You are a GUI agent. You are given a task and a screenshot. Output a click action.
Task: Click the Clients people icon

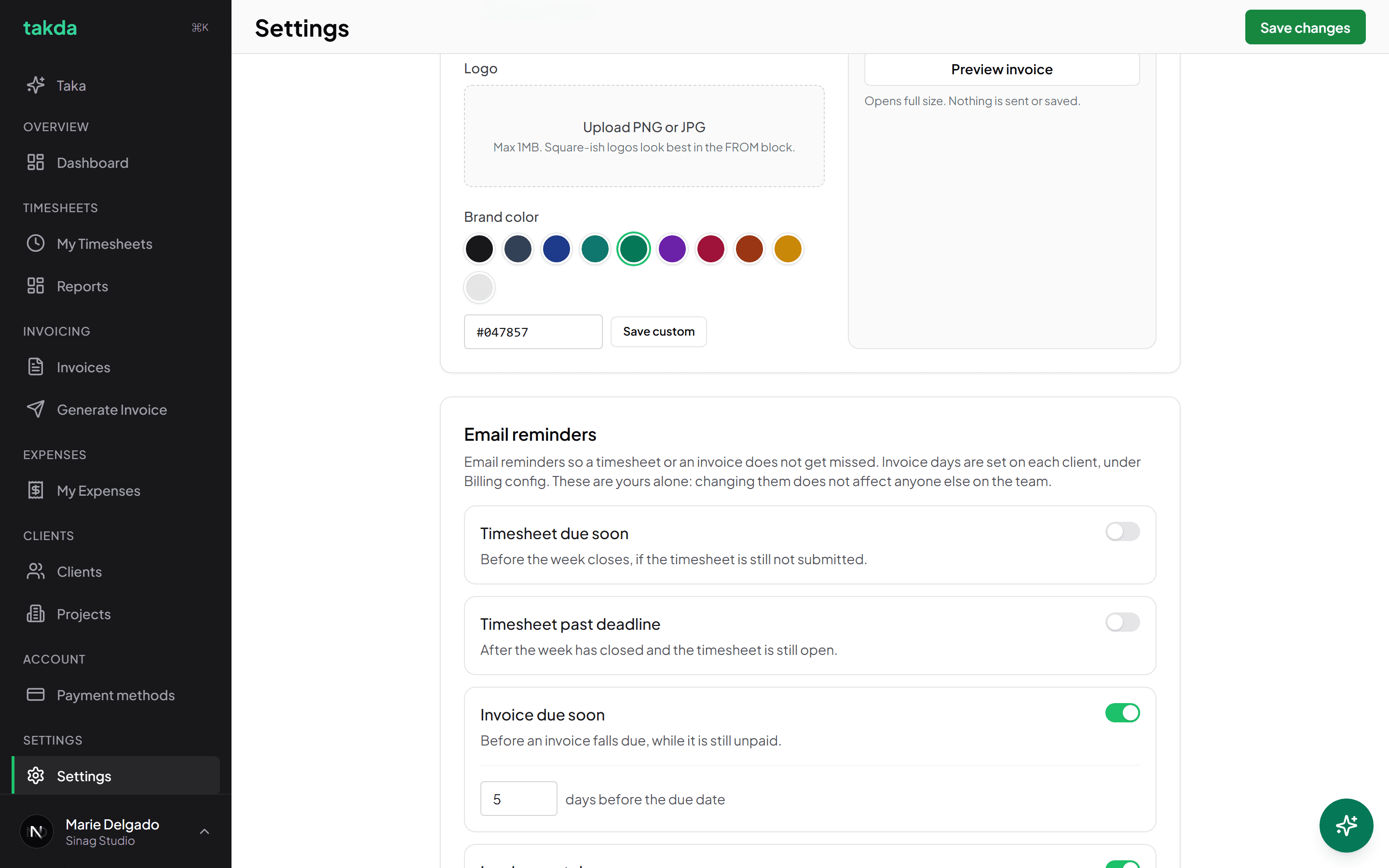point(36,571)
